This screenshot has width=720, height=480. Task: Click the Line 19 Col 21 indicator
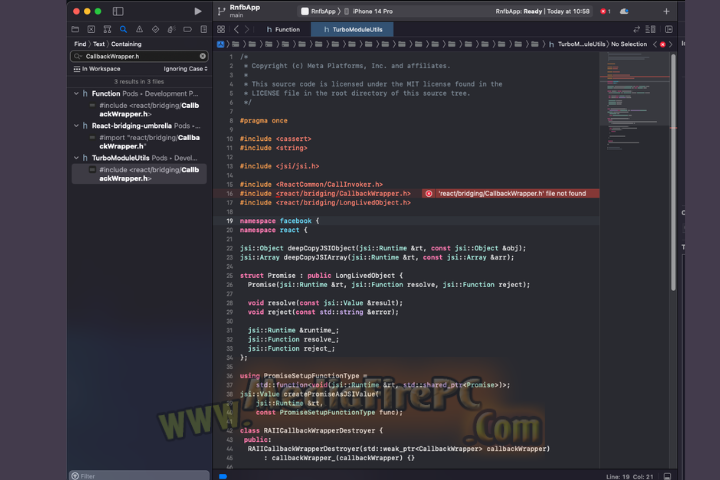[x=630, y=477]
